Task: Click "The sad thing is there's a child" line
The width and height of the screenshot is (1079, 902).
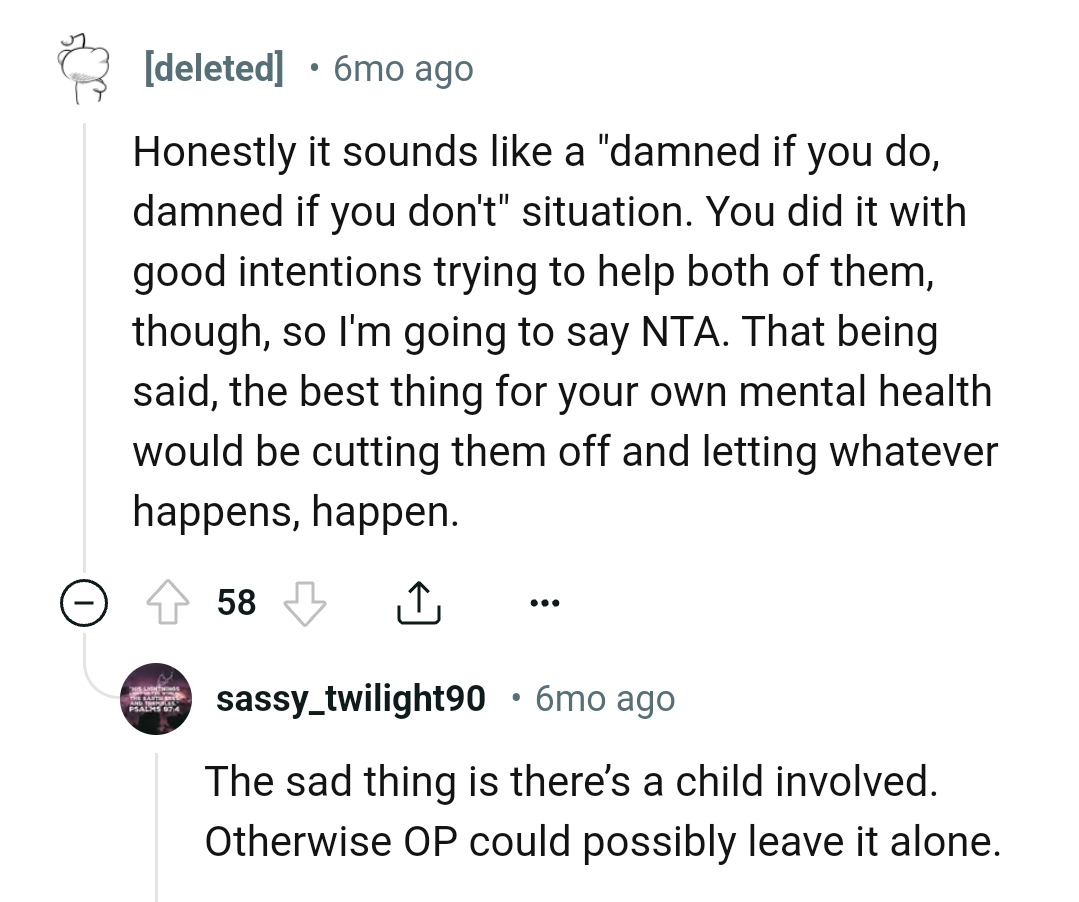Action: 570,781
